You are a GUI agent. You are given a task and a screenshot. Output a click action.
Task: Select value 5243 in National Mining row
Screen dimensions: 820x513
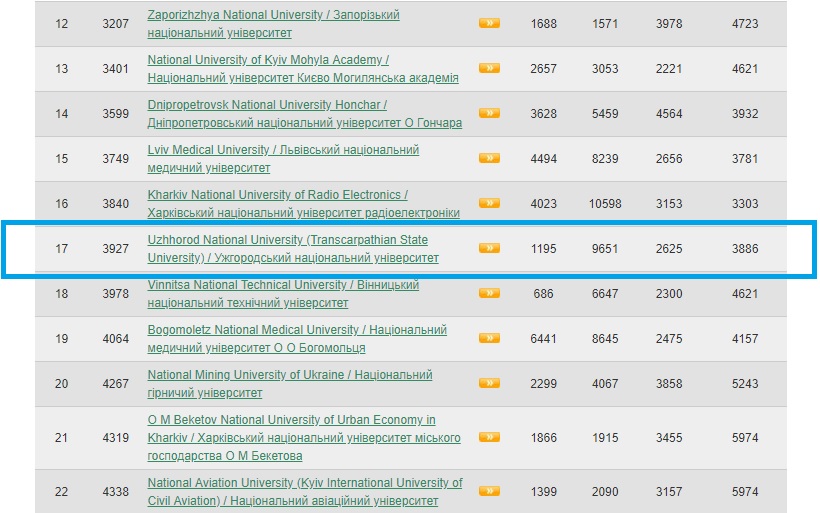click(x=745, y=384)
